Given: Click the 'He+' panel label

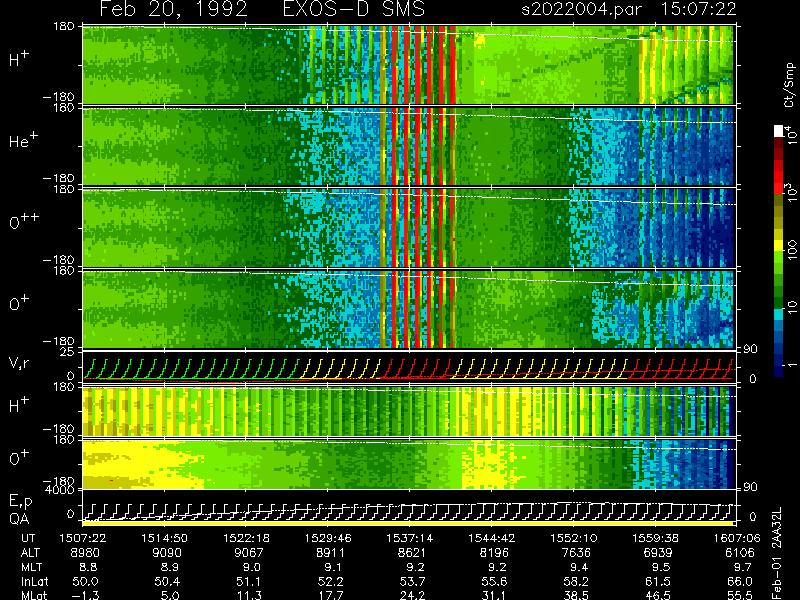Looking at the screenshot, I should point(23,140).
